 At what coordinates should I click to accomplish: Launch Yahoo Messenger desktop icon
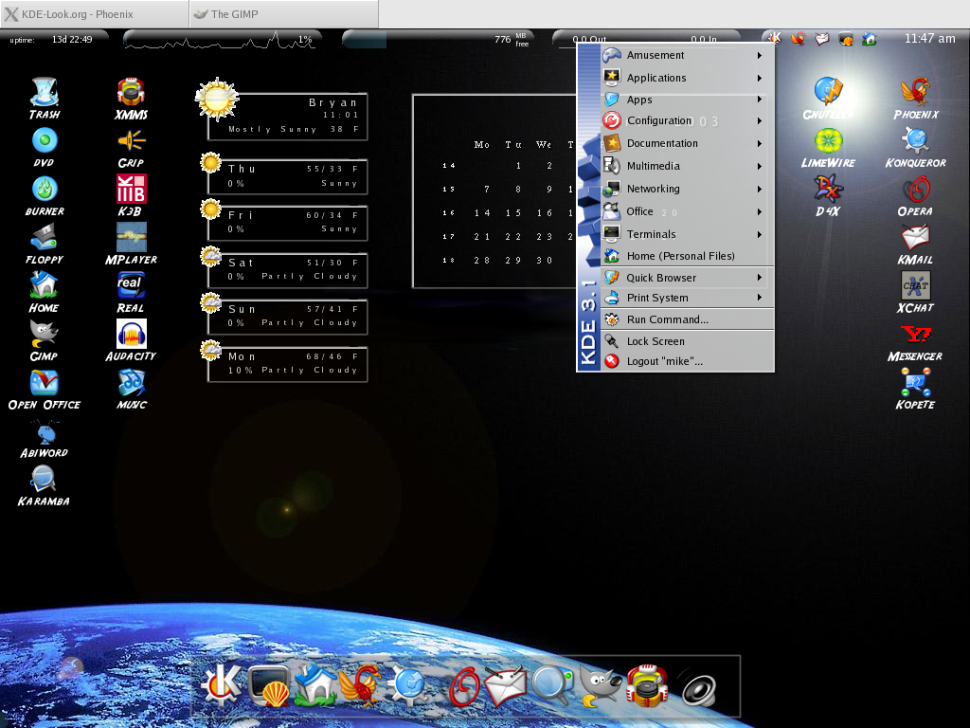click(x=916, y=341)
